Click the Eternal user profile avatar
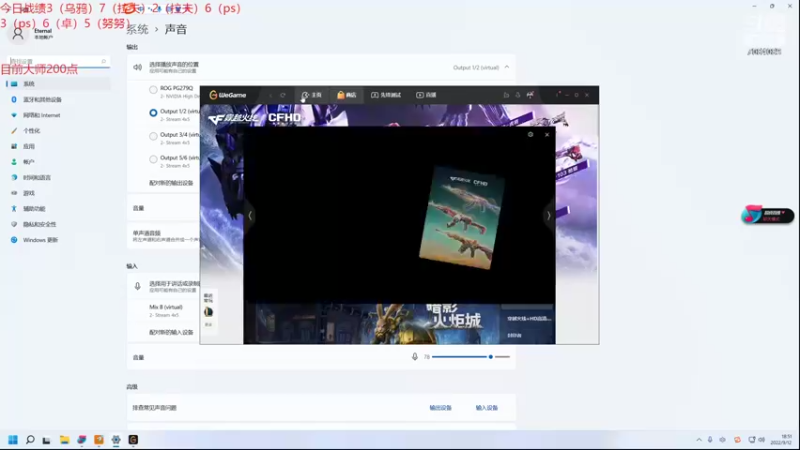This screenshot has height=450, width=800. pyautogui.click(x=18, y=34)
